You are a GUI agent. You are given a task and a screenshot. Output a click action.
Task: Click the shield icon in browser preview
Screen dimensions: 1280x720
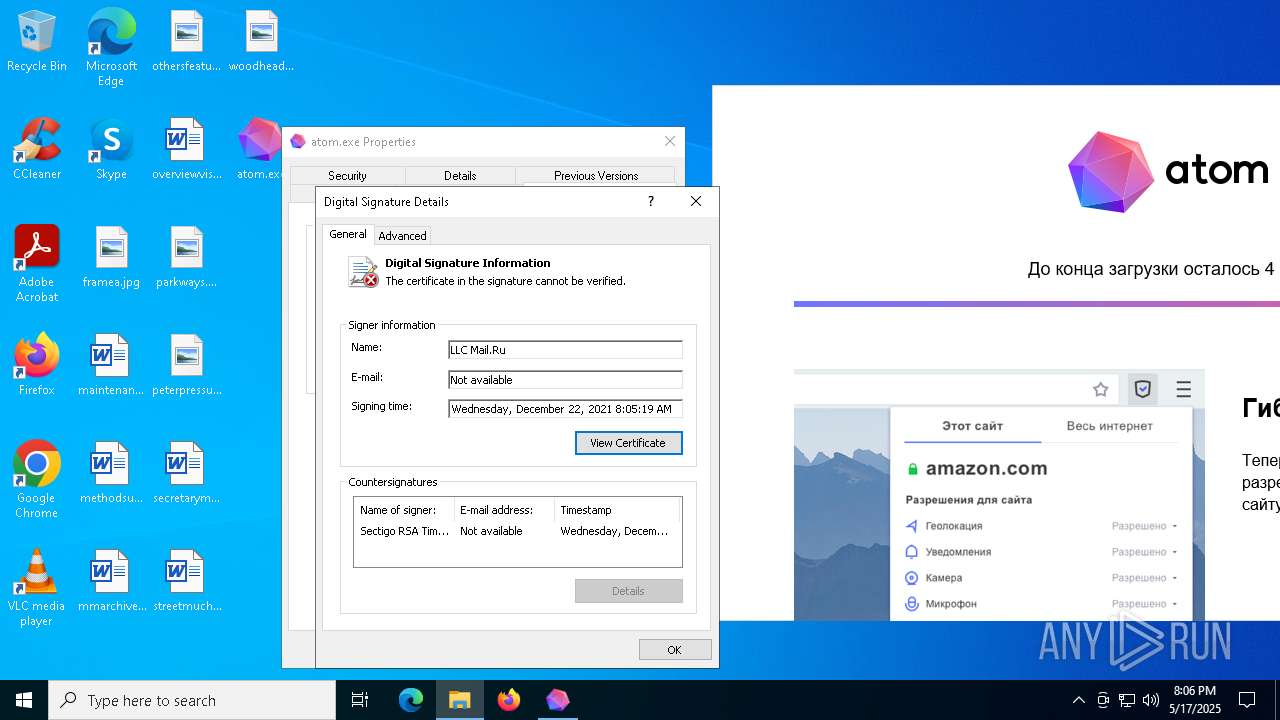click(1143, 389)
